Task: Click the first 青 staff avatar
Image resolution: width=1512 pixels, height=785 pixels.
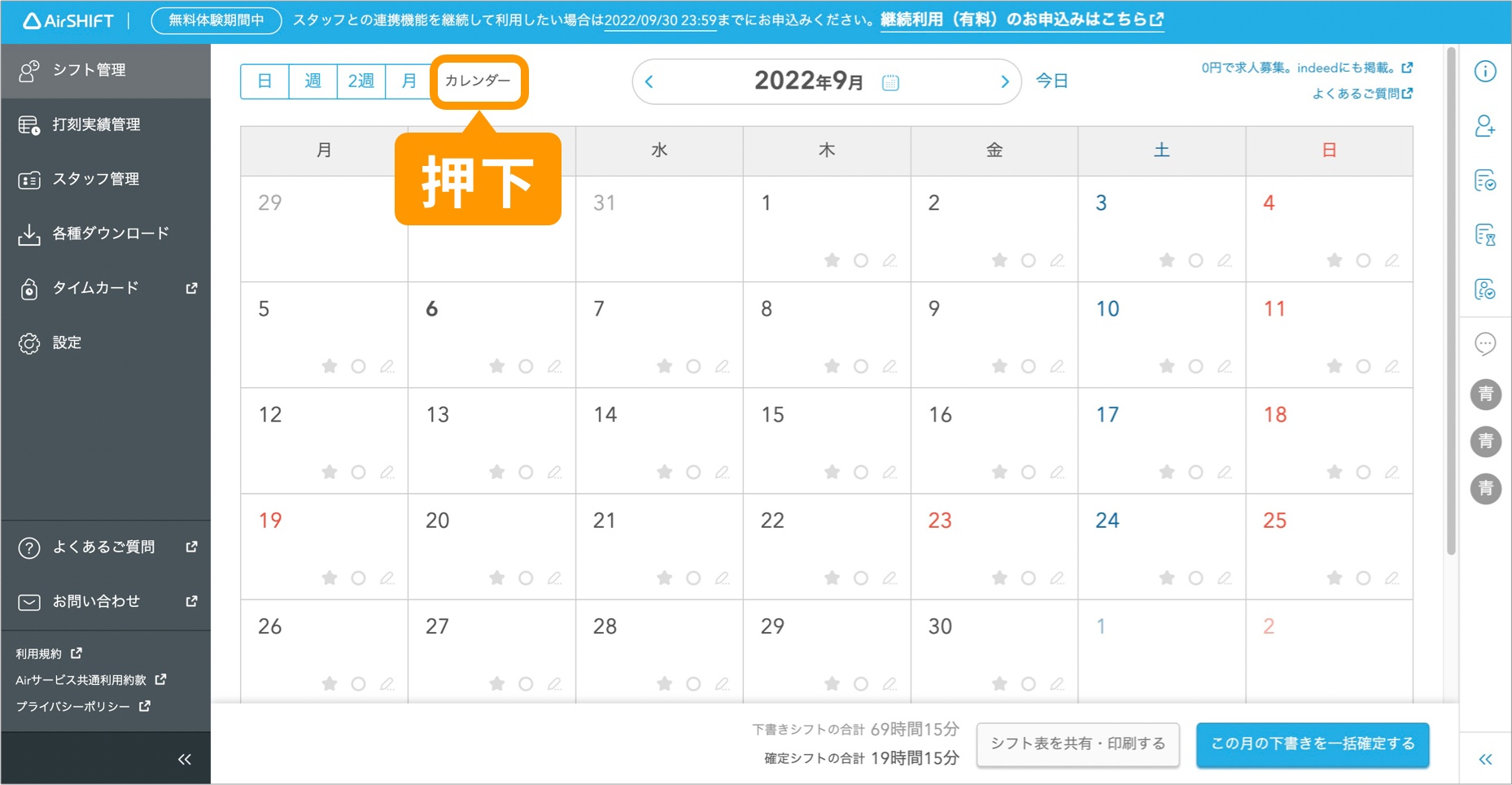Action: click(x=1485, y=395)
